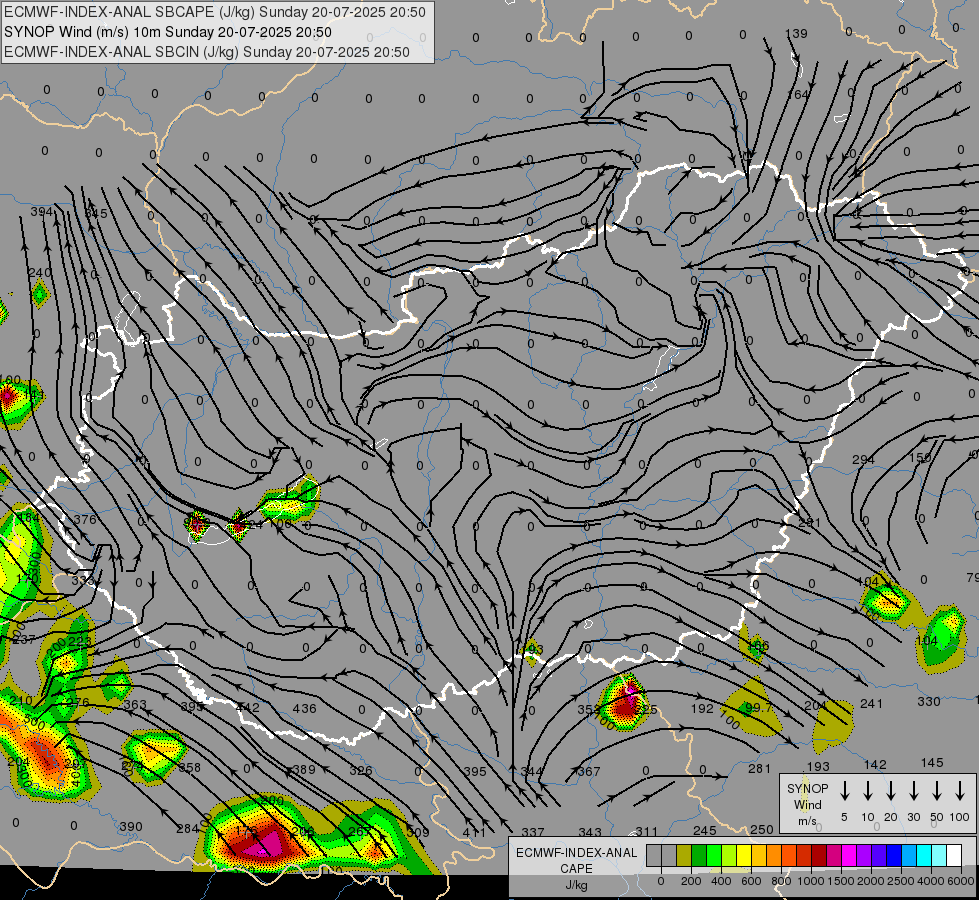Viewport: 979px width, 900px height.
Task: Click the map value 284
Action: (187, 829)
